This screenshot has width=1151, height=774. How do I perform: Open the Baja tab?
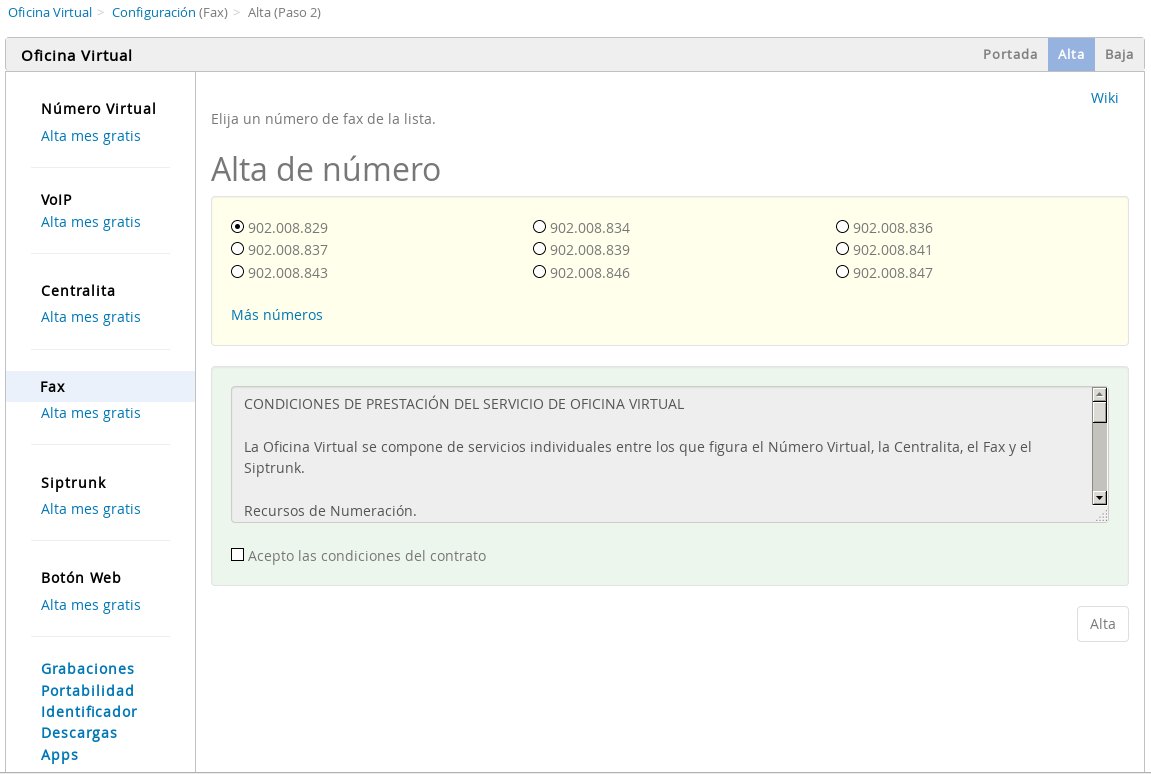(x=1119, y=54)
